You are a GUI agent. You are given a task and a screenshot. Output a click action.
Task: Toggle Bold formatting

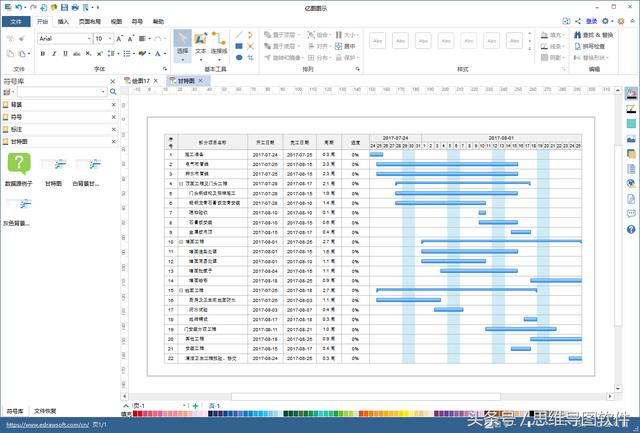click(x=42, y=53)
